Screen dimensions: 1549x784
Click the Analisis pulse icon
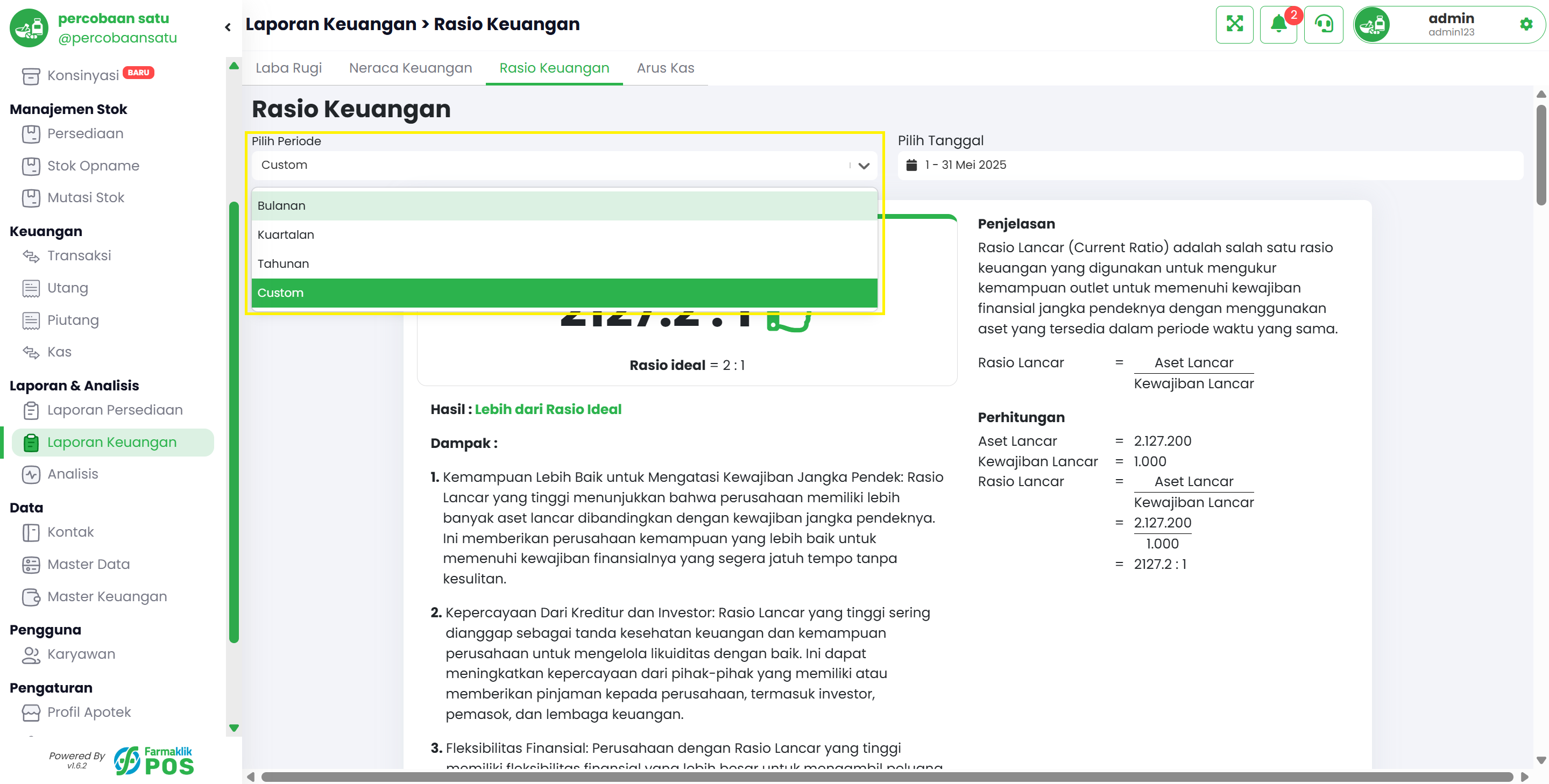pyautogui.click(x=31, y=475)
